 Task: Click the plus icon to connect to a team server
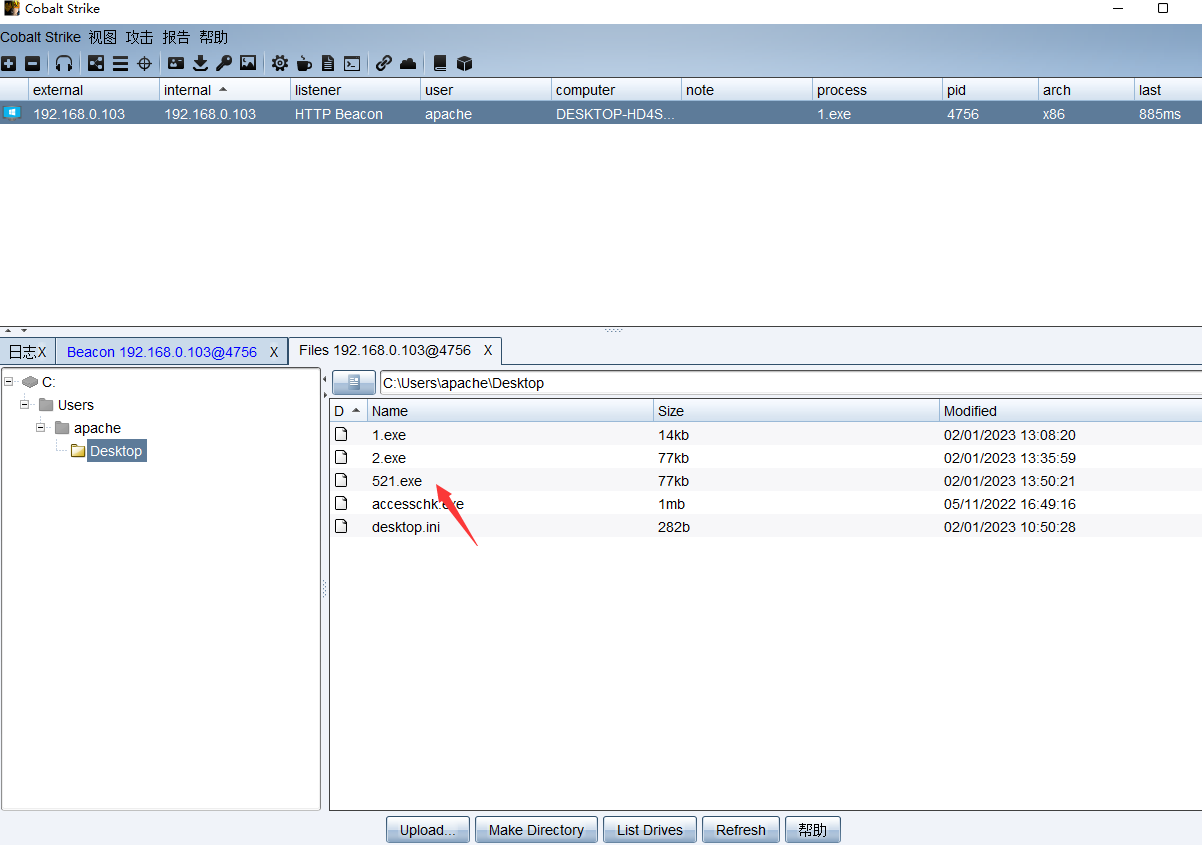coord(9,63)
